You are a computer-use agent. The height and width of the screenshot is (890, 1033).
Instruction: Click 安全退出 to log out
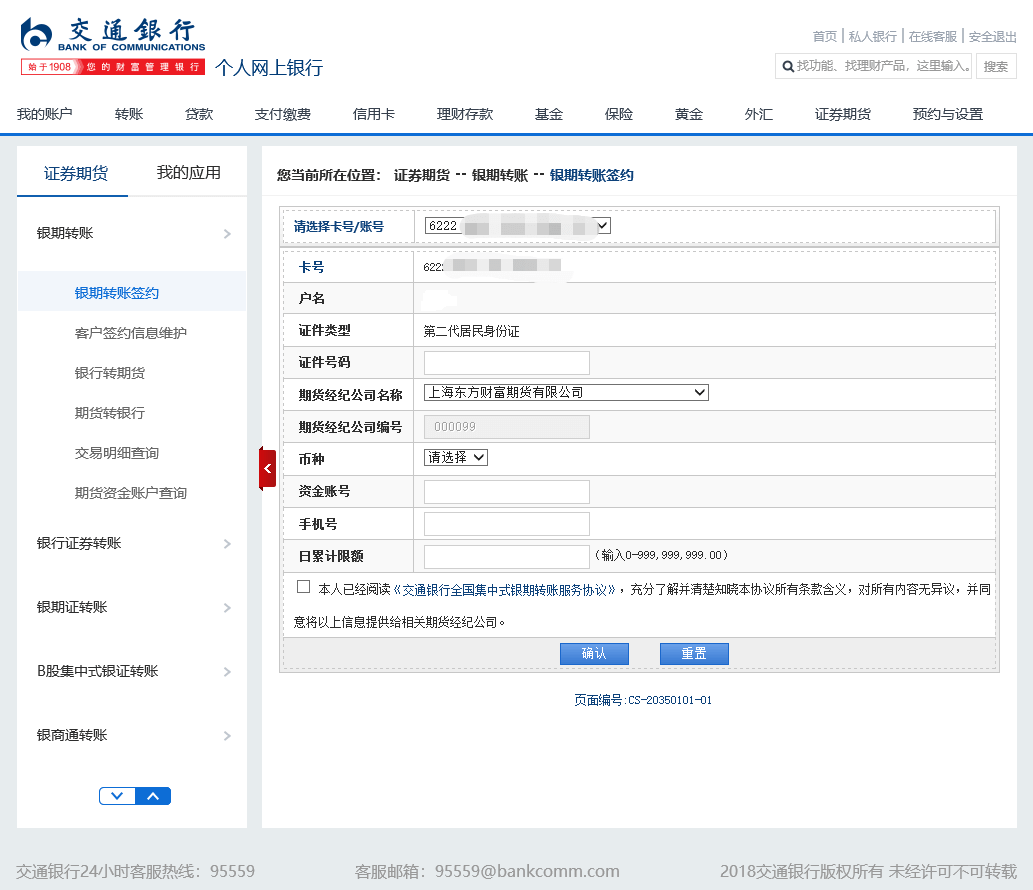click(x=992, y=36)
